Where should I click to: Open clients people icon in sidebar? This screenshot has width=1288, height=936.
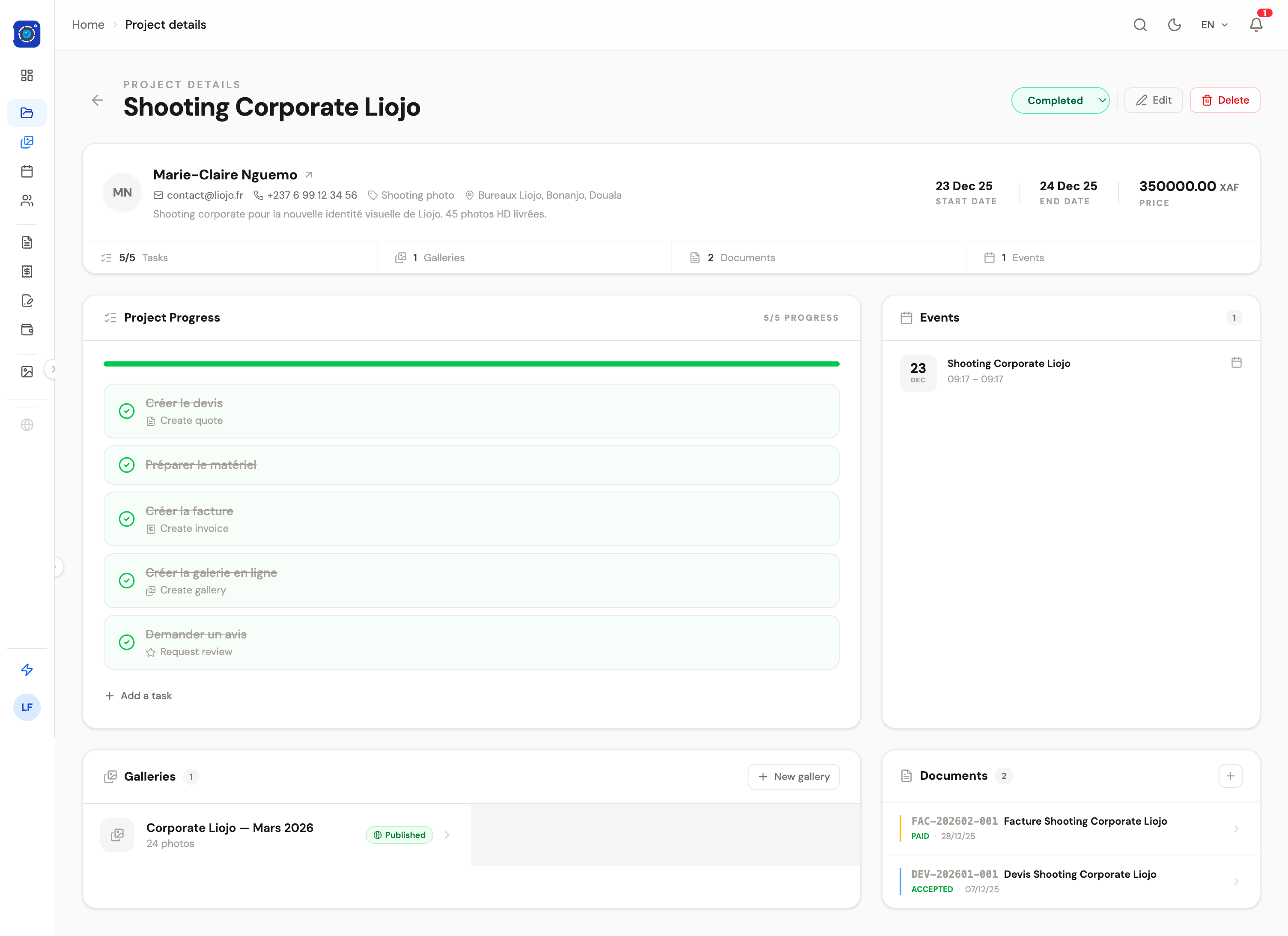click(27, 200)
